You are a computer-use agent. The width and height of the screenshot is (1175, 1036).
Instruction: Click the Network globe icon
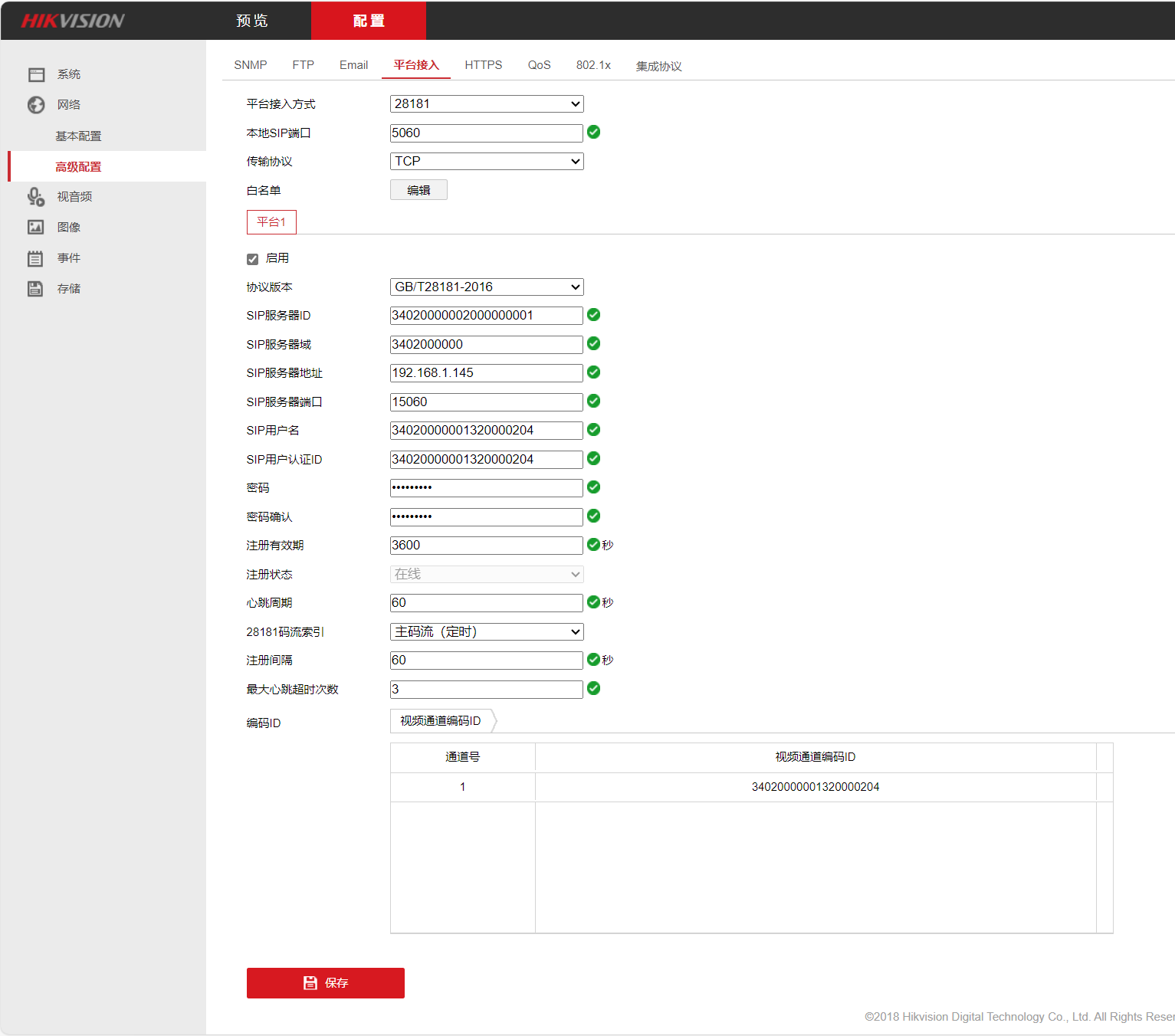tap(36, 105)
